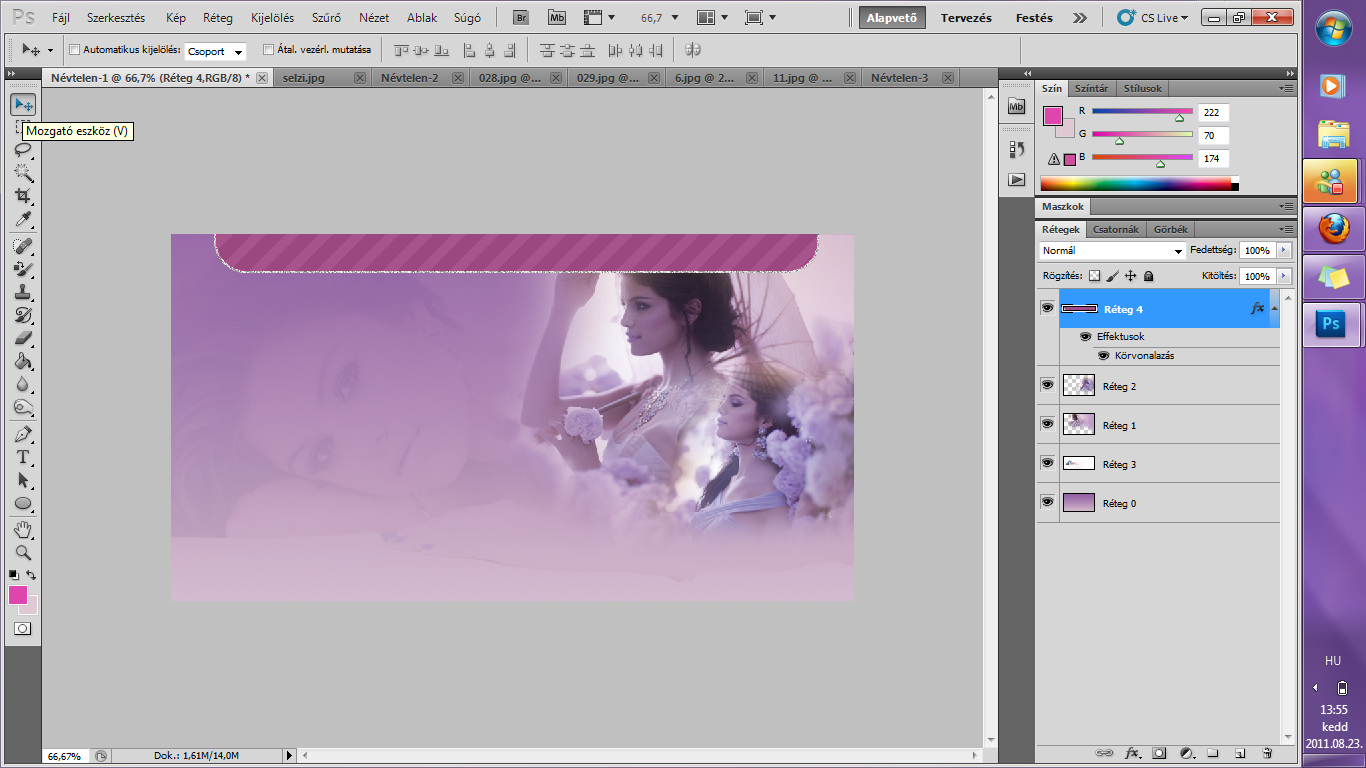Activate the Zoom magnifier tool

coord(22,552)
